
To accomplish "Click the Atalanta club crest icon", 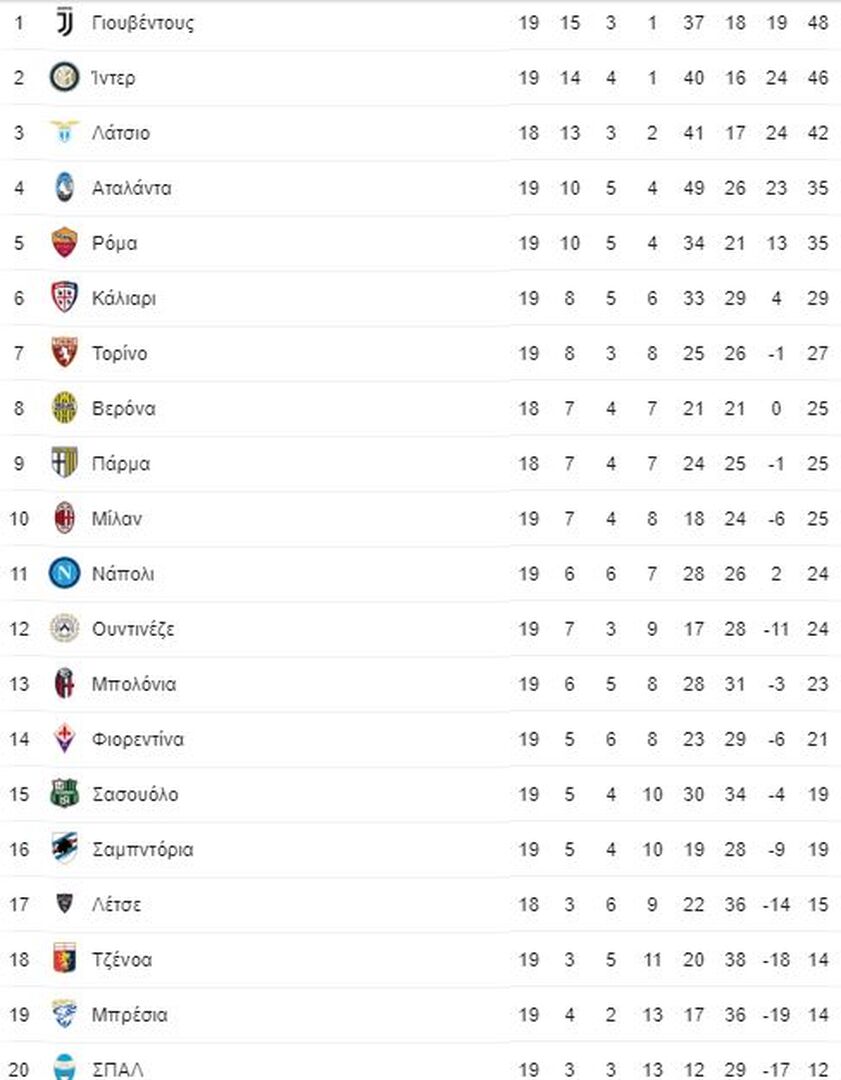I will tap(64, 188).
